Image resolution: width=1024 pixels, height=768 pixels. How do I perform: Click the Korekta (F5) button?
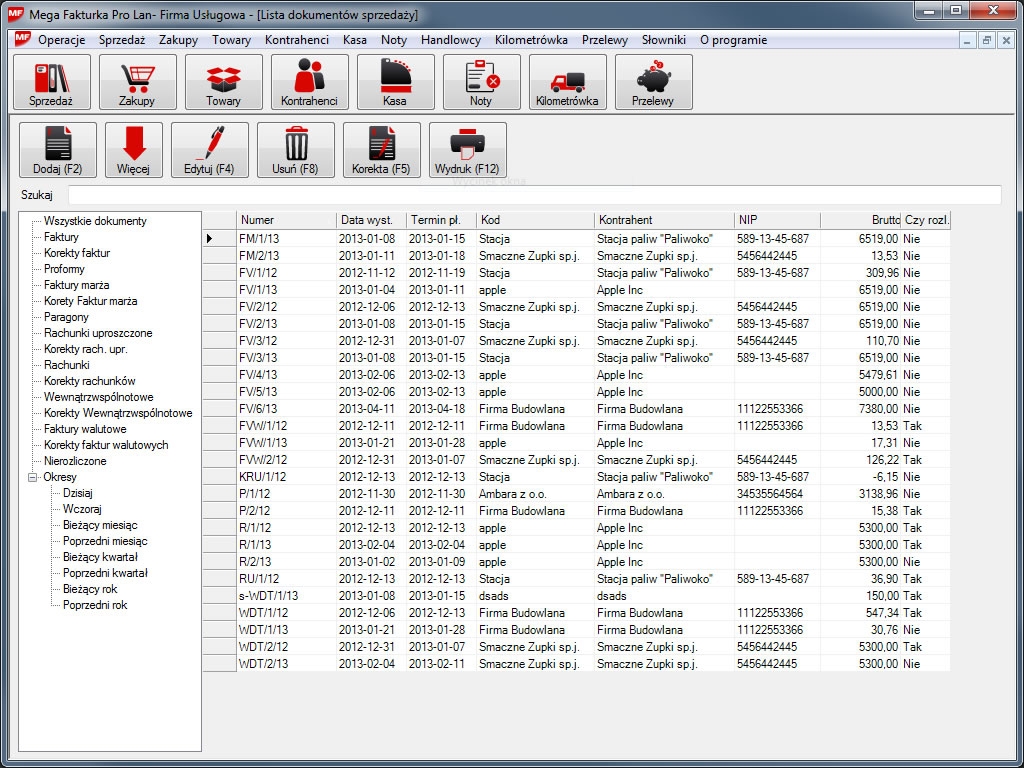(382, 150)
